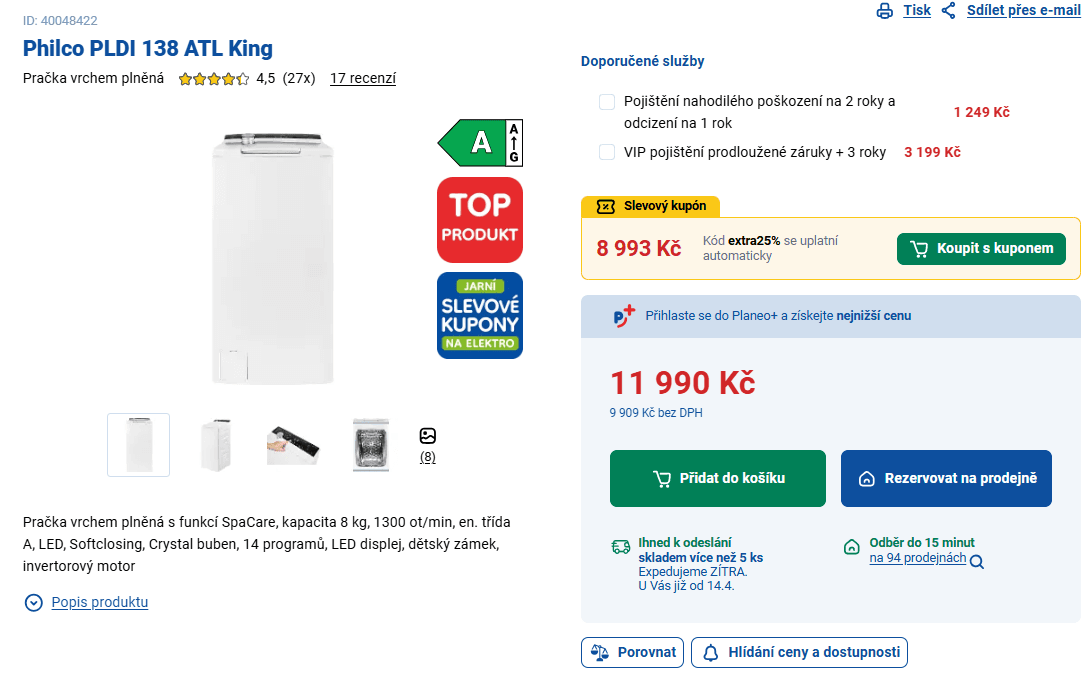
Task: Open the 17 recenzí link
Action: pos(363,78)
